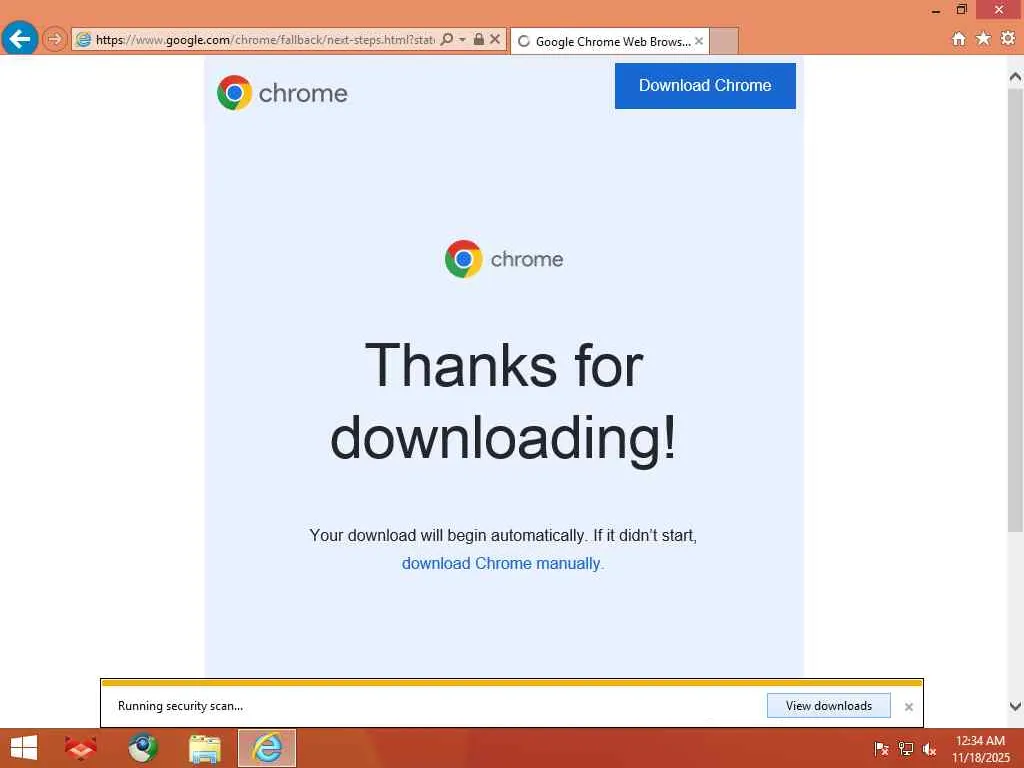Click the muted volume speaker icon
Image resolution: width=1024 pixels, height=768 pixels.
coord(929,749)
